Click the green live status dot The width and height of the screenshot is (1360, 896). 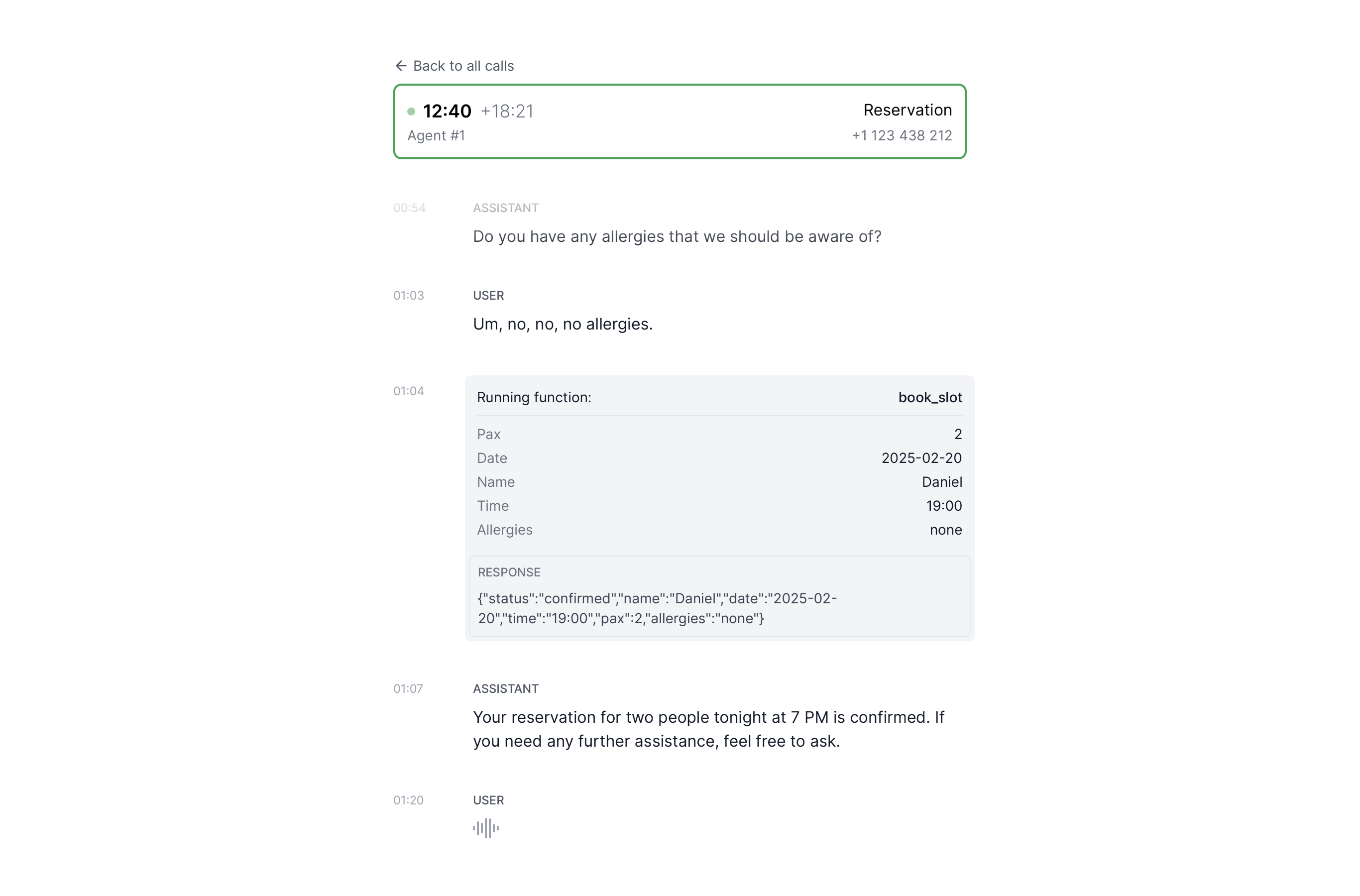point(411,112)
